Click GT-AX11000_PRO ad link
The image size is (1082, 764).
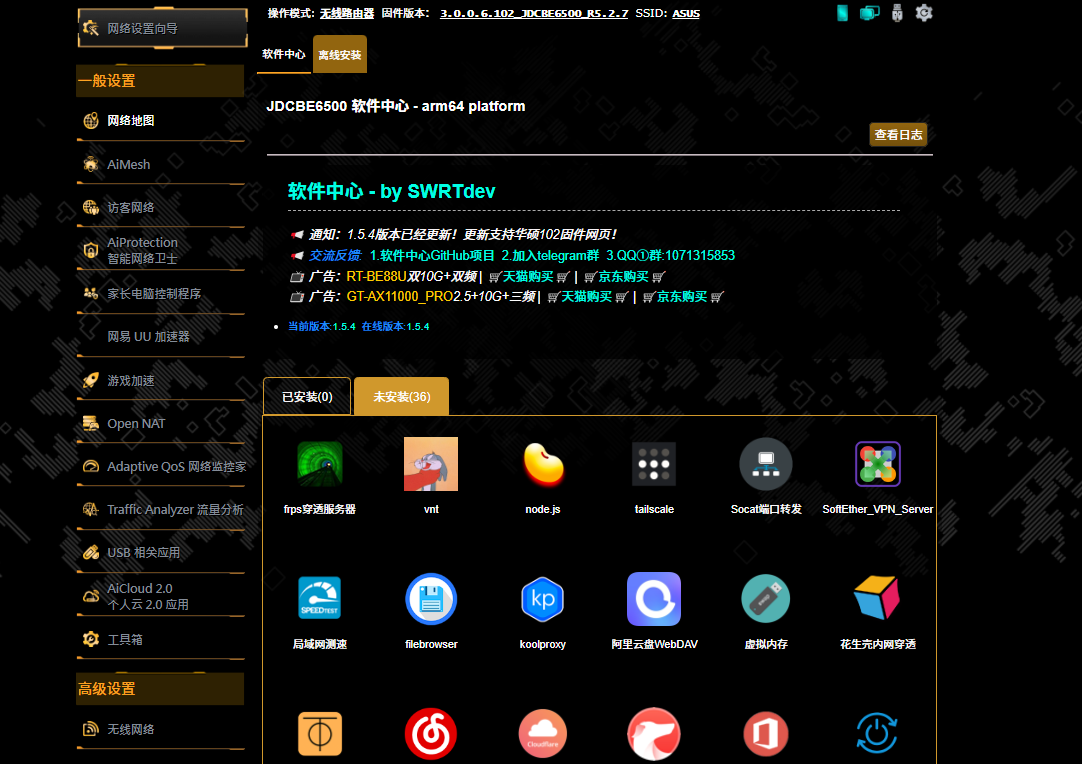tap(400, 297)
